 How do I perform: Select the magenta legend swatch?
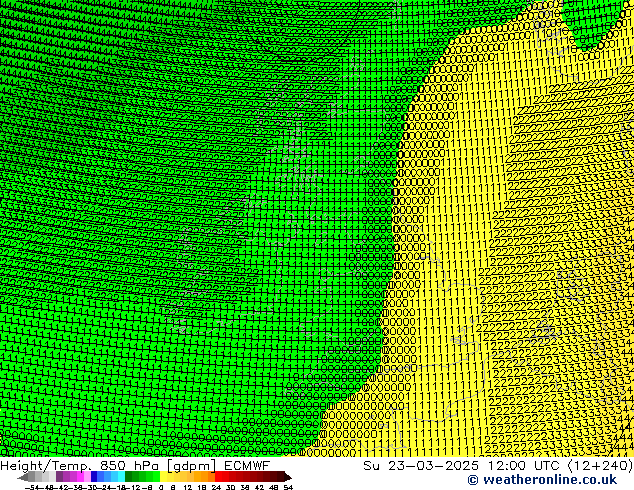point(80,477)
